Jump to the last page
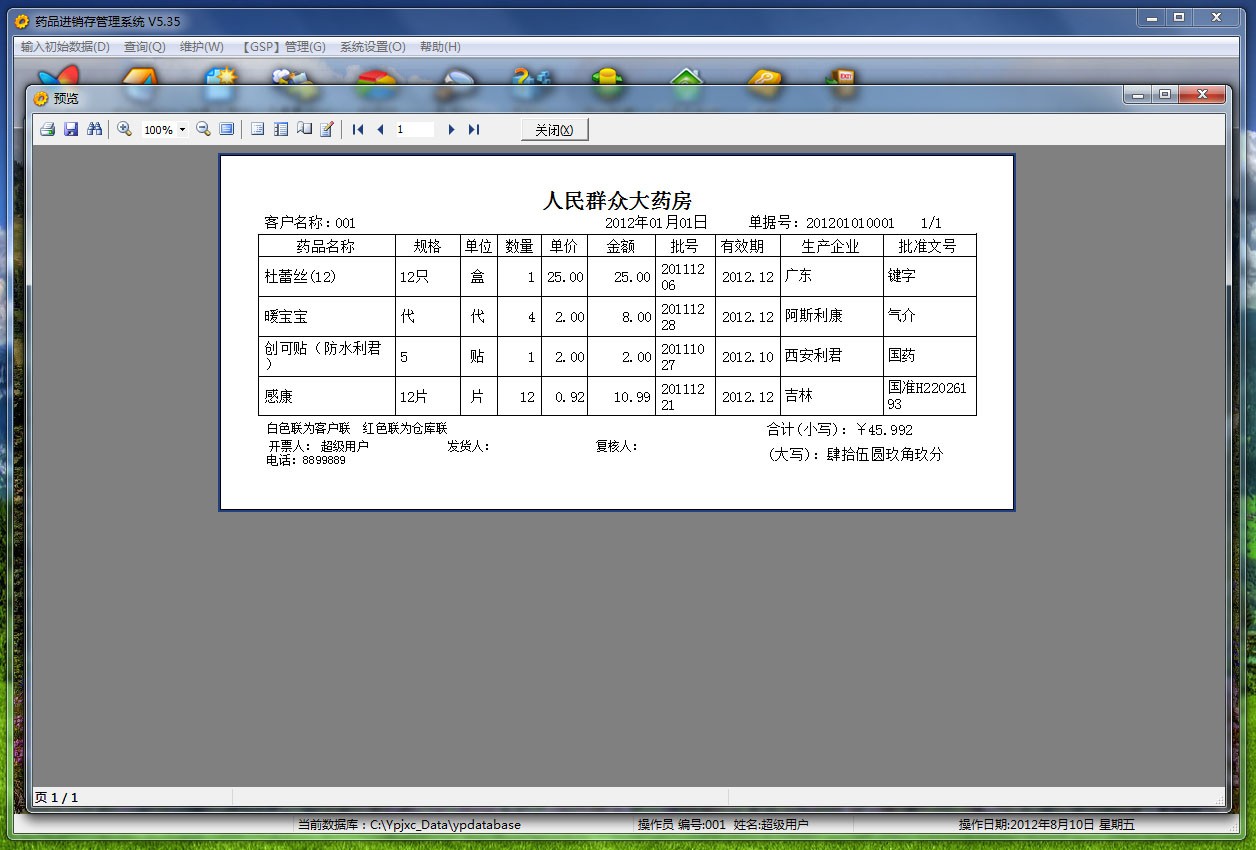Viewport: 1256px width, 850px height. click(474, 129)
